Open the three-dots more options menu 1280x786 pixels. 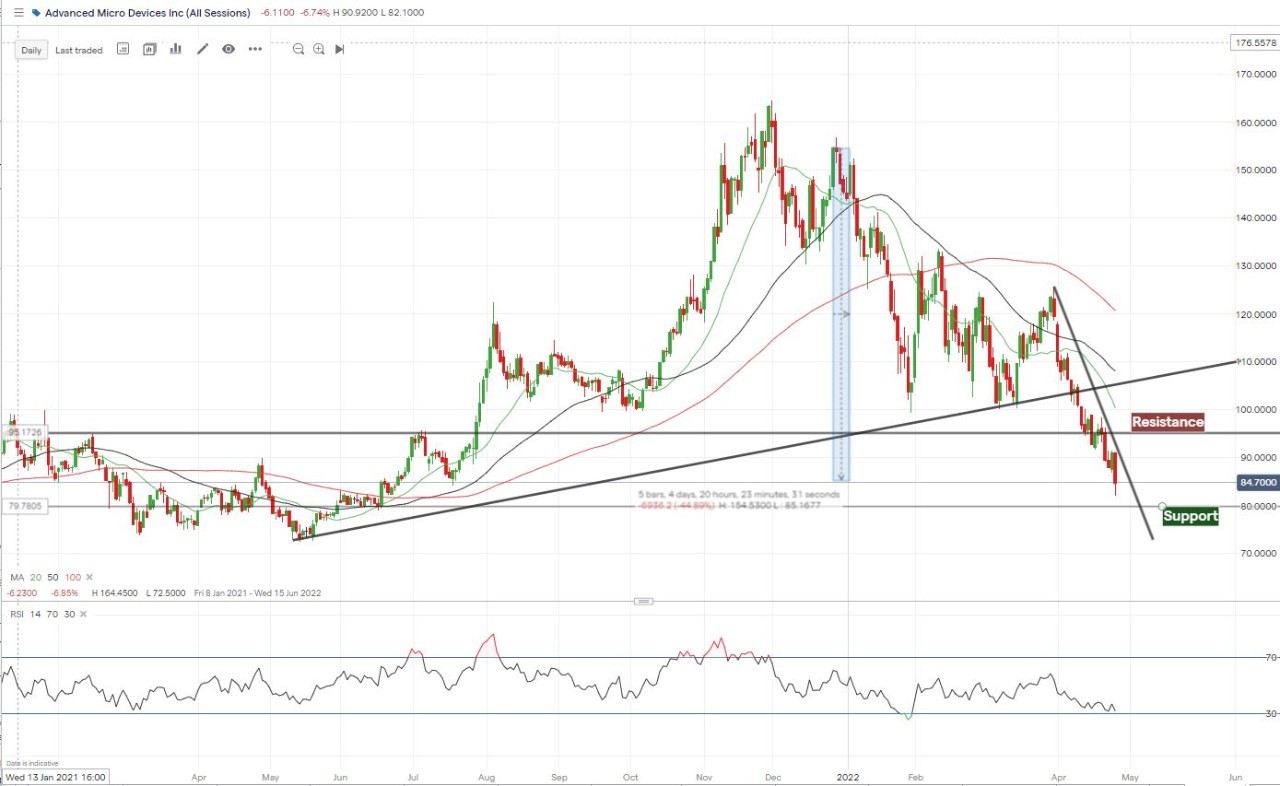[x=255, y=49]
